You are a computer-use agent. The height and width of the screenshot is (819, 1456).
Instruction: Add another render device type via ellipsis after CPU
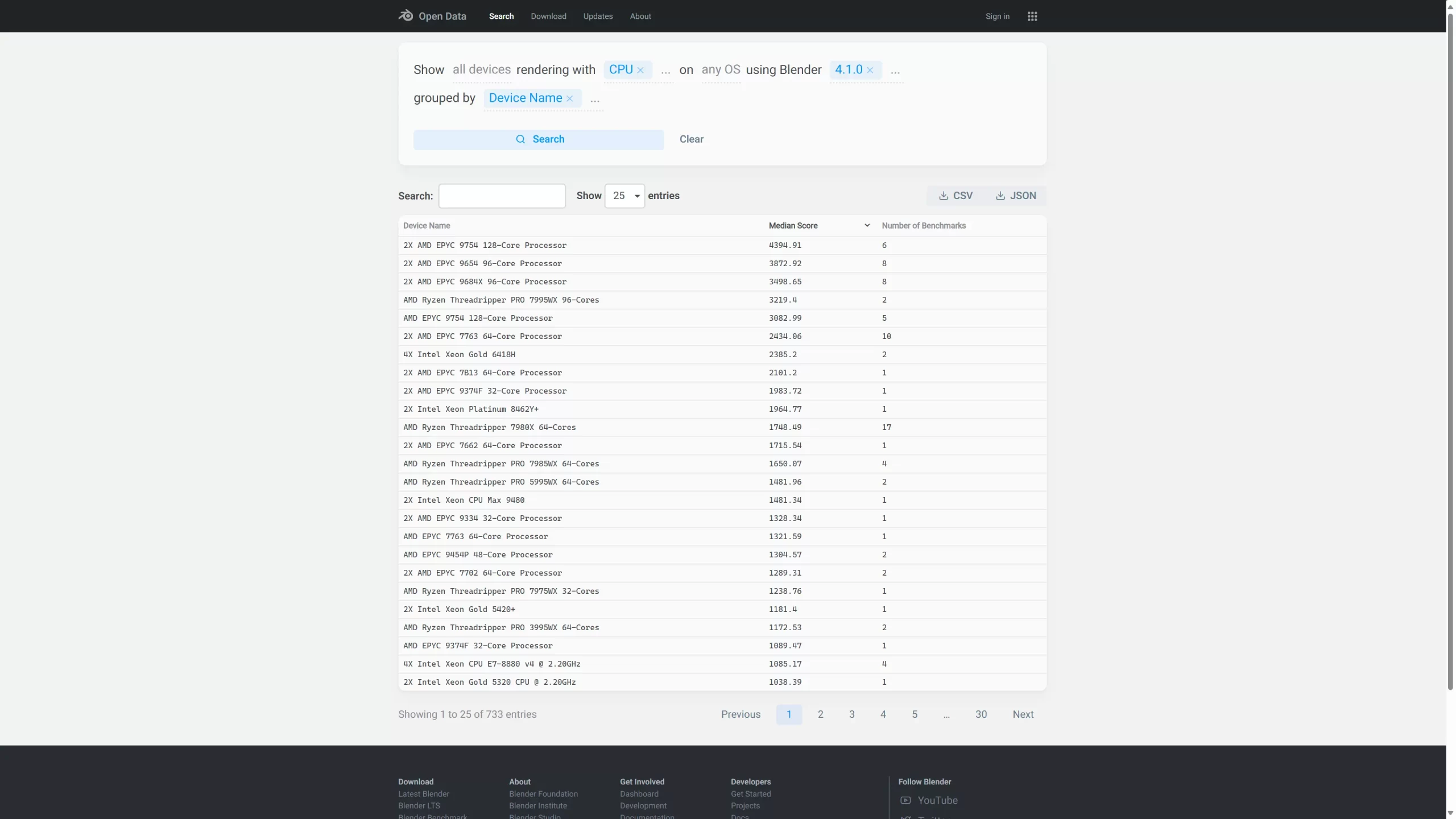tap(665, 72)
